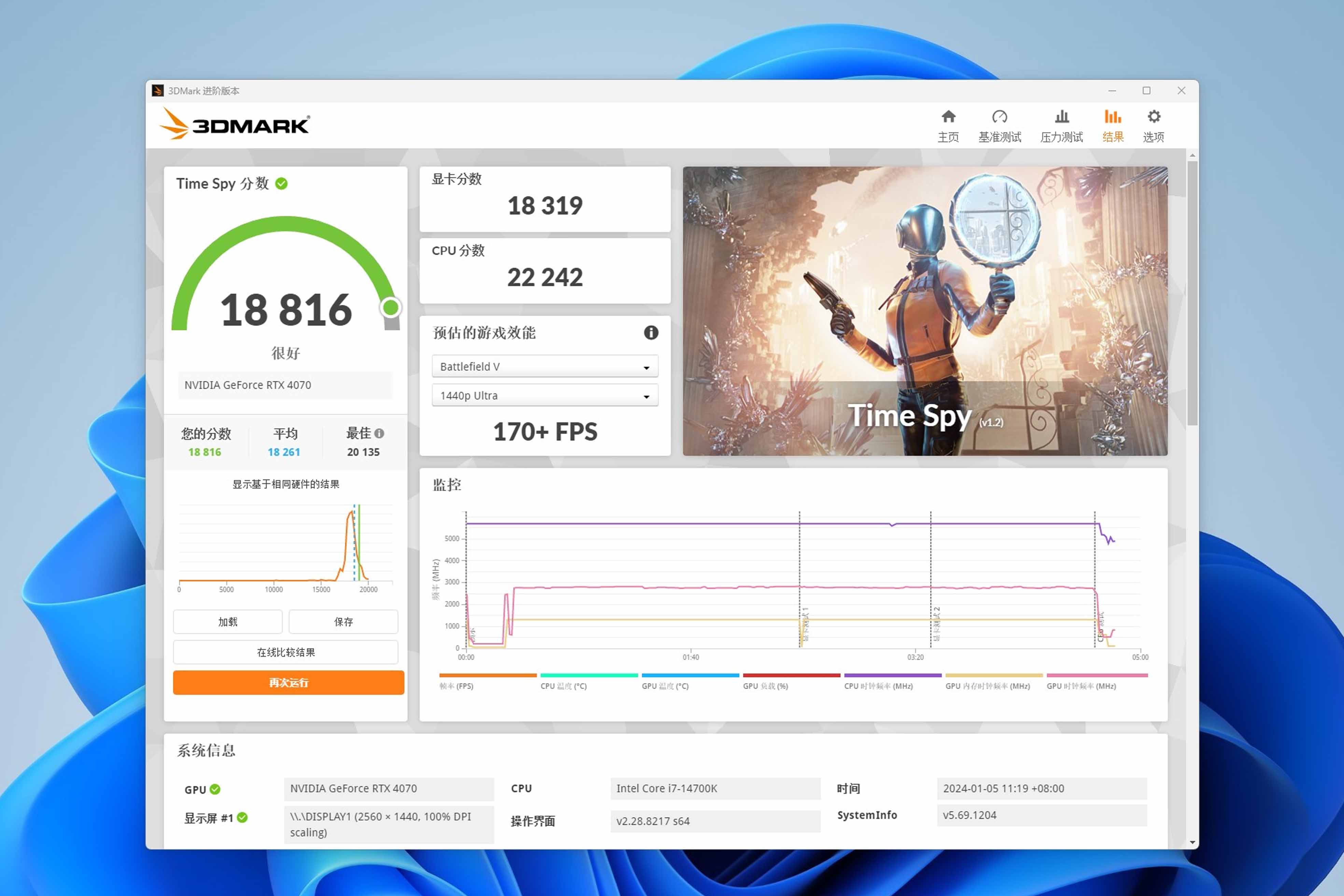Click the green validation check beside GPU
Image resolution: width=1344 pixels, height=896 pixels.
point(215,789)
